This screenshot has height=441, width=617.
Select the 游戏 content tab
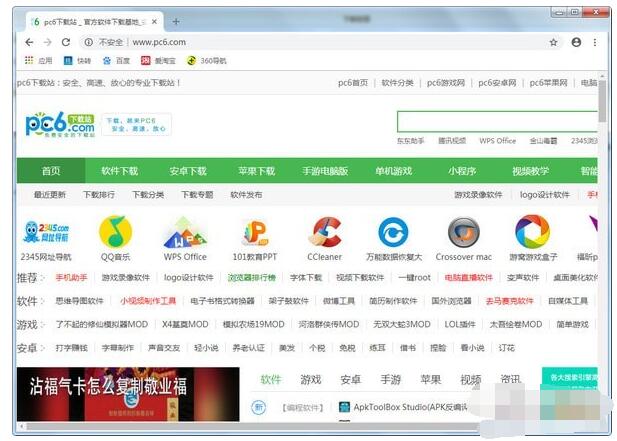click(x=311, y=379)
